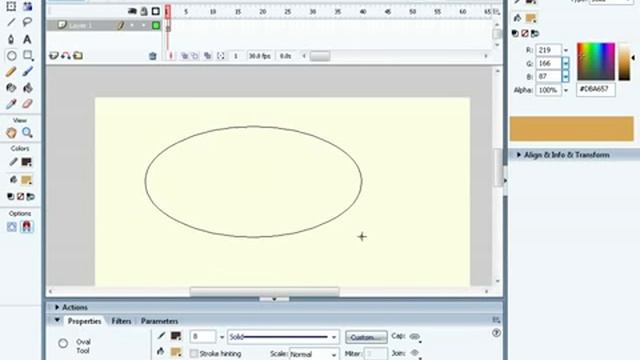Open Properties panel fill color swatch
The width and height of the screenshot is (640, 360).
pyautogui.click(x=176, y=352)
